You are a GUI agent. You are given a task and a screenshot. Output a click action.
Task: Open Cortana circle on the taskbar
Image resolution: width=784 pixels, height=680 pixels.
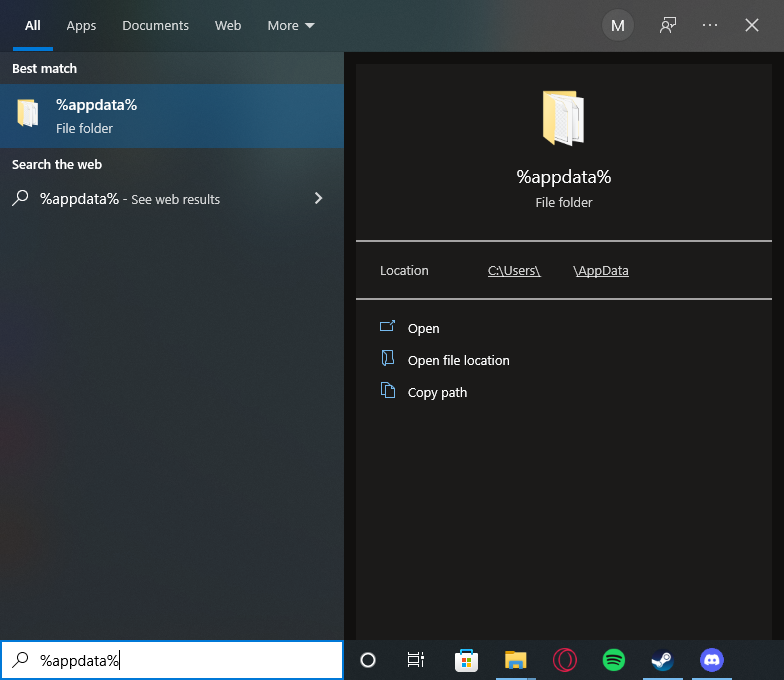coord(368,660)
